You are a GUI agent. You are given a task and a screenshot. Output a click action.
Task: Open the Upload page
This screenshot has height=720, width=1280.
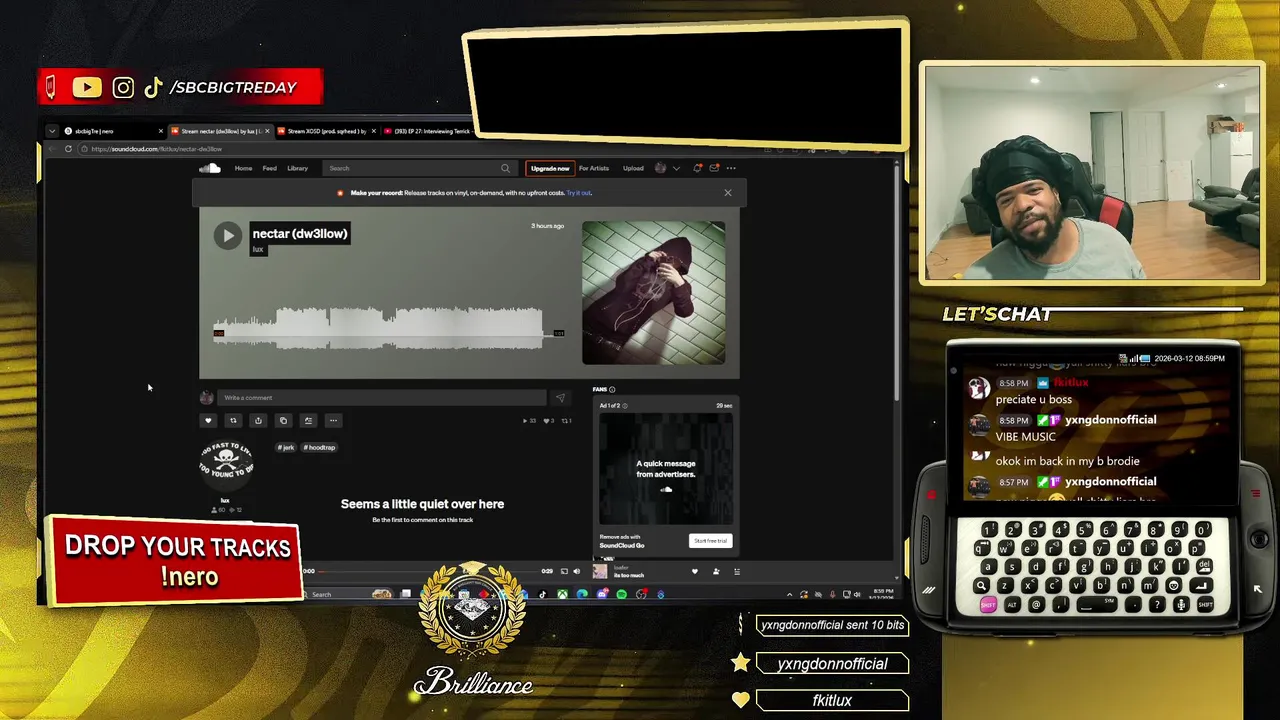[x=633, y=168]
